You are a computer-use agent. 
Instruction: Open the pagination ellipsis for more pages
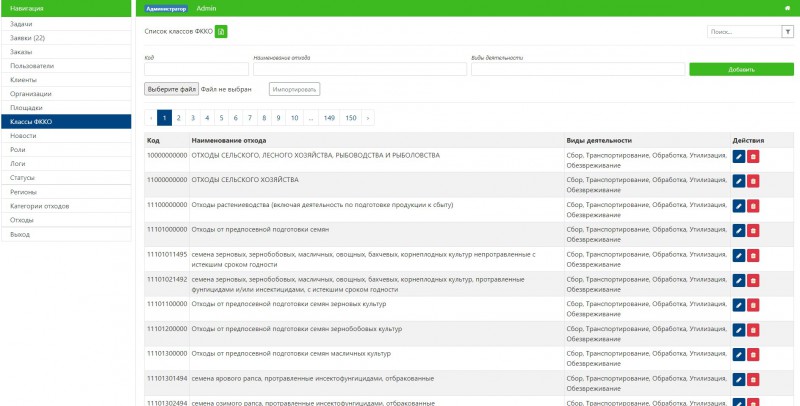pyautogui.click(x=312, y=118)
